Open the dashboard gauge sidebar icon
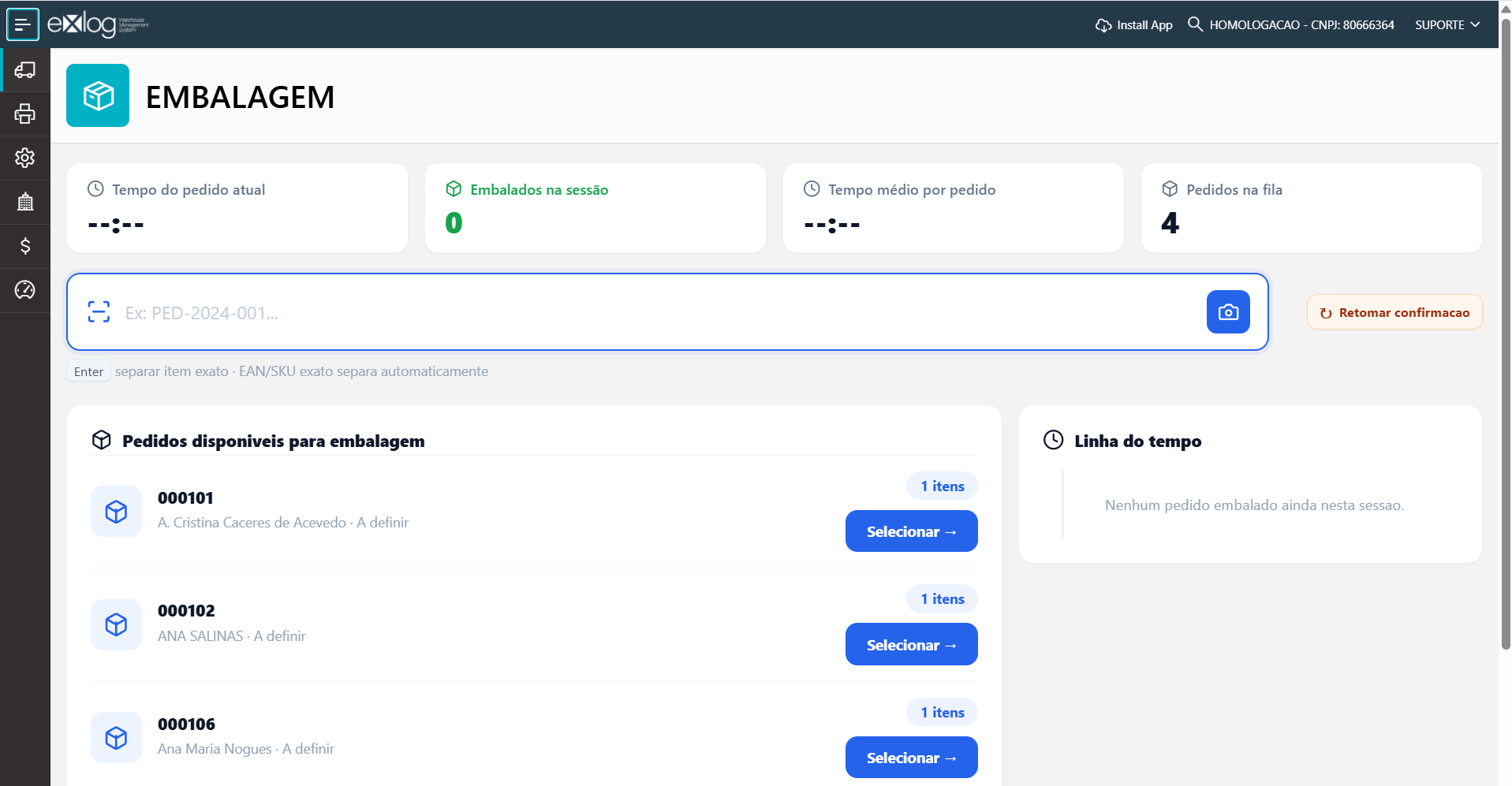Screen dimensions: 1512x786 (x=25, y=291)
